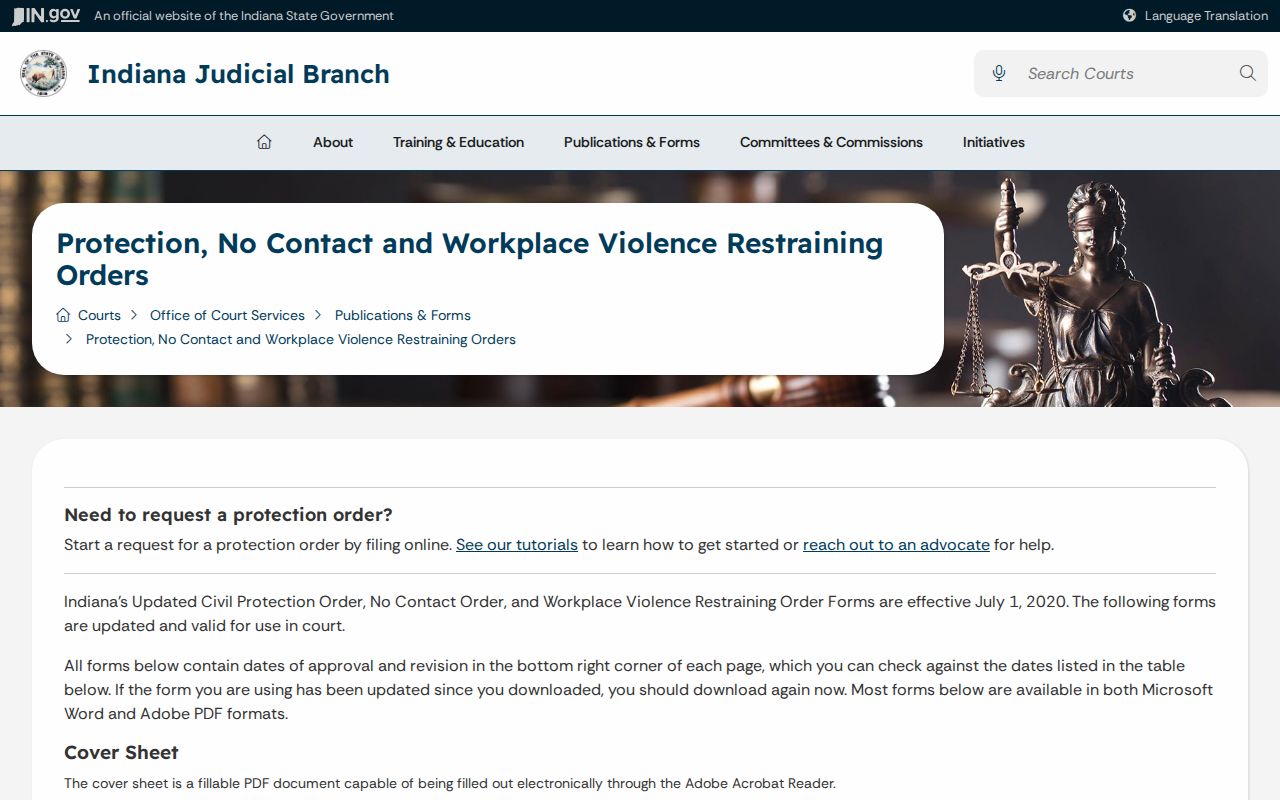Image resolution: width=1280 pixels, height=800 pixels.
Task: Click the official website of Indiana text
Action: 244,16
